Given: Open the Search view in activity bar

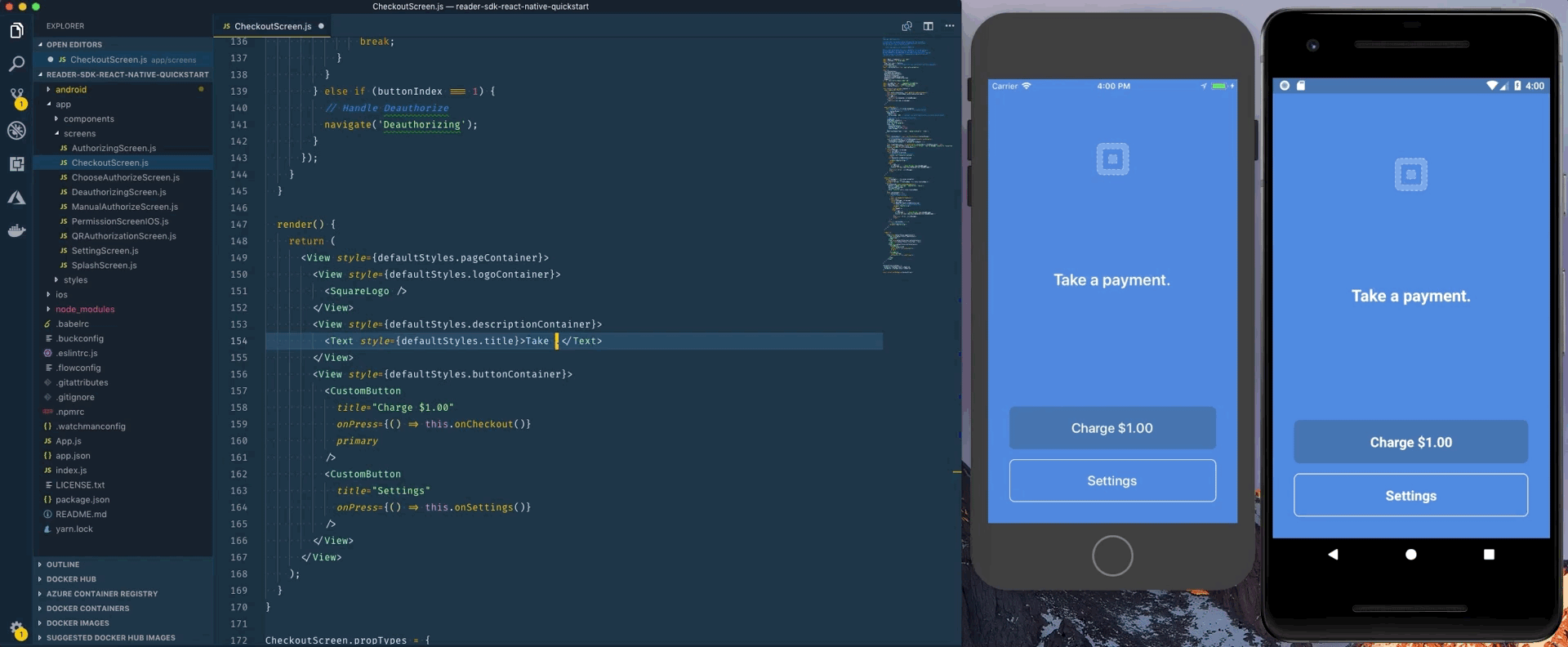Looking at the screenshot, I should point(16,64).
